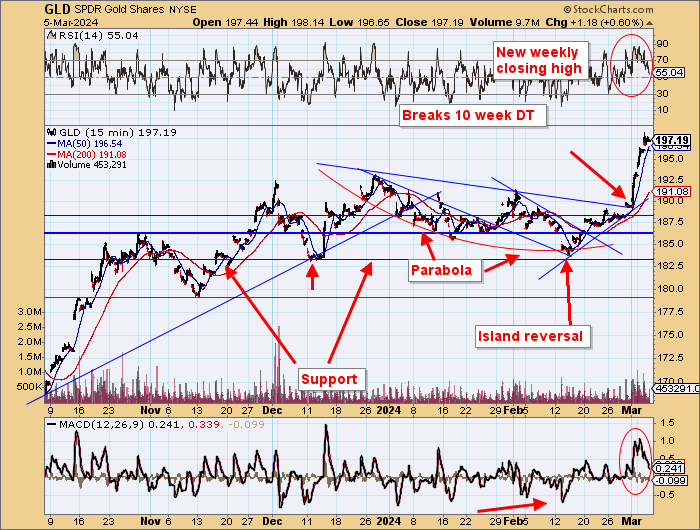Click the 175.0 price axis label
Image resolution: width=700 pixels, height=530 pixels.
pos(672,334)
